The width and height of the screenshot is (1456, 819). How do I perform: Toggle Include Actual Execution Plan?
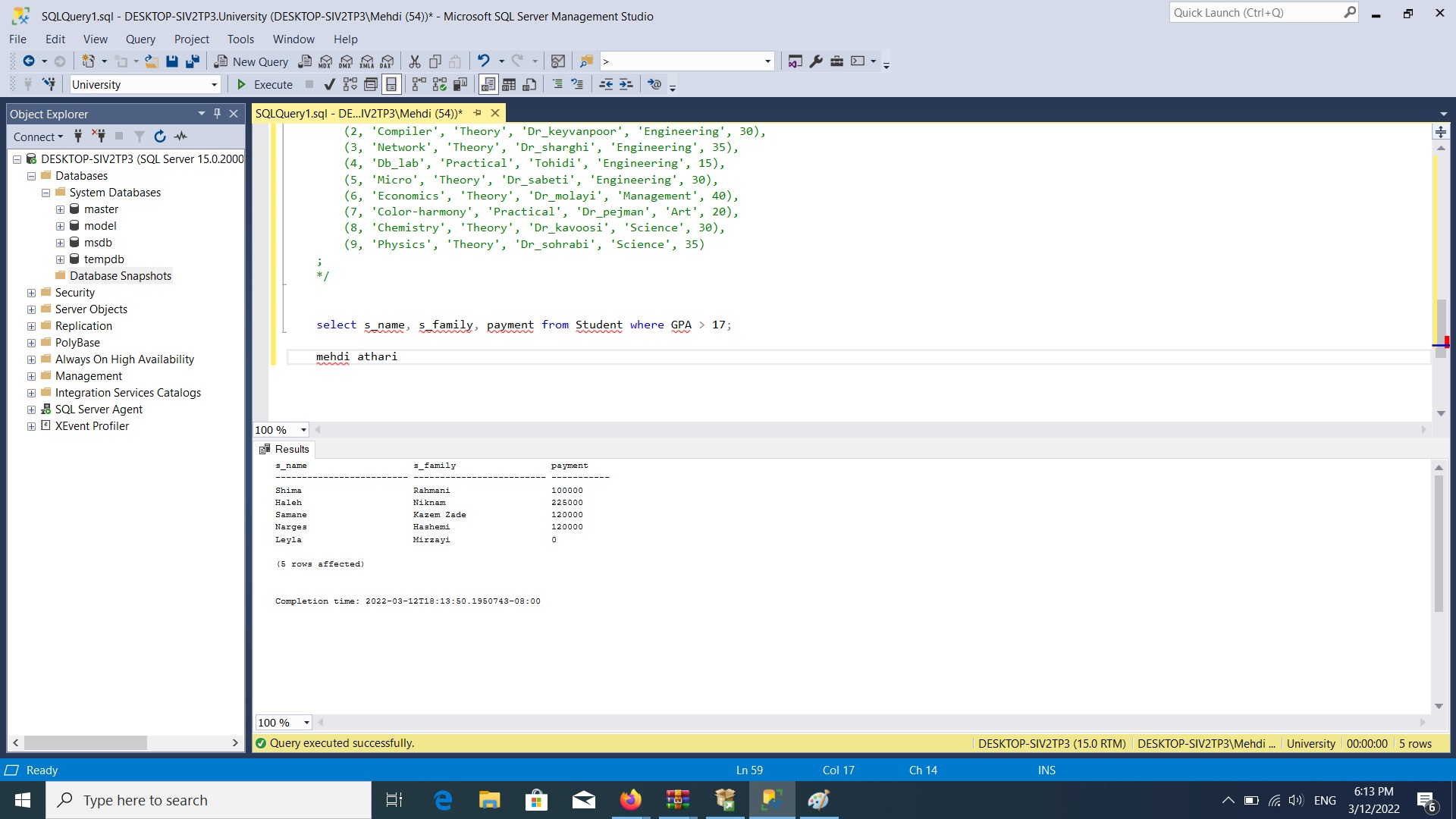[x=419, y=84]
